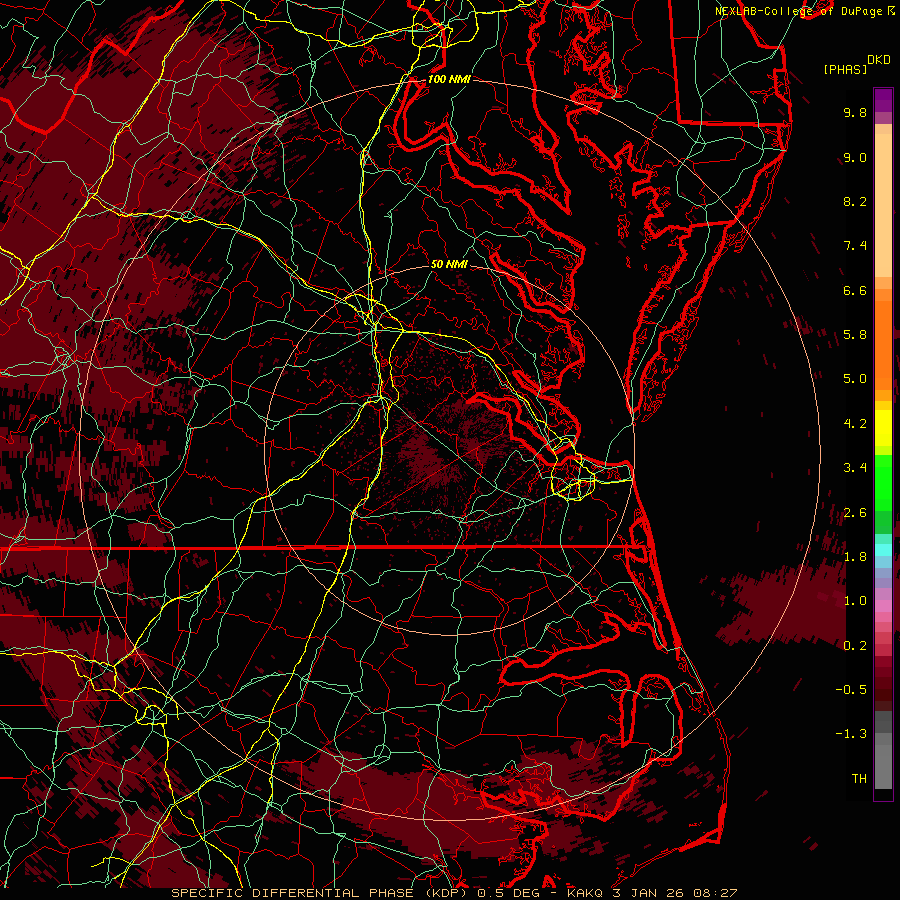
Task: Pick the cyan swatch beside 1.8
Action: [x=883, y=550]
